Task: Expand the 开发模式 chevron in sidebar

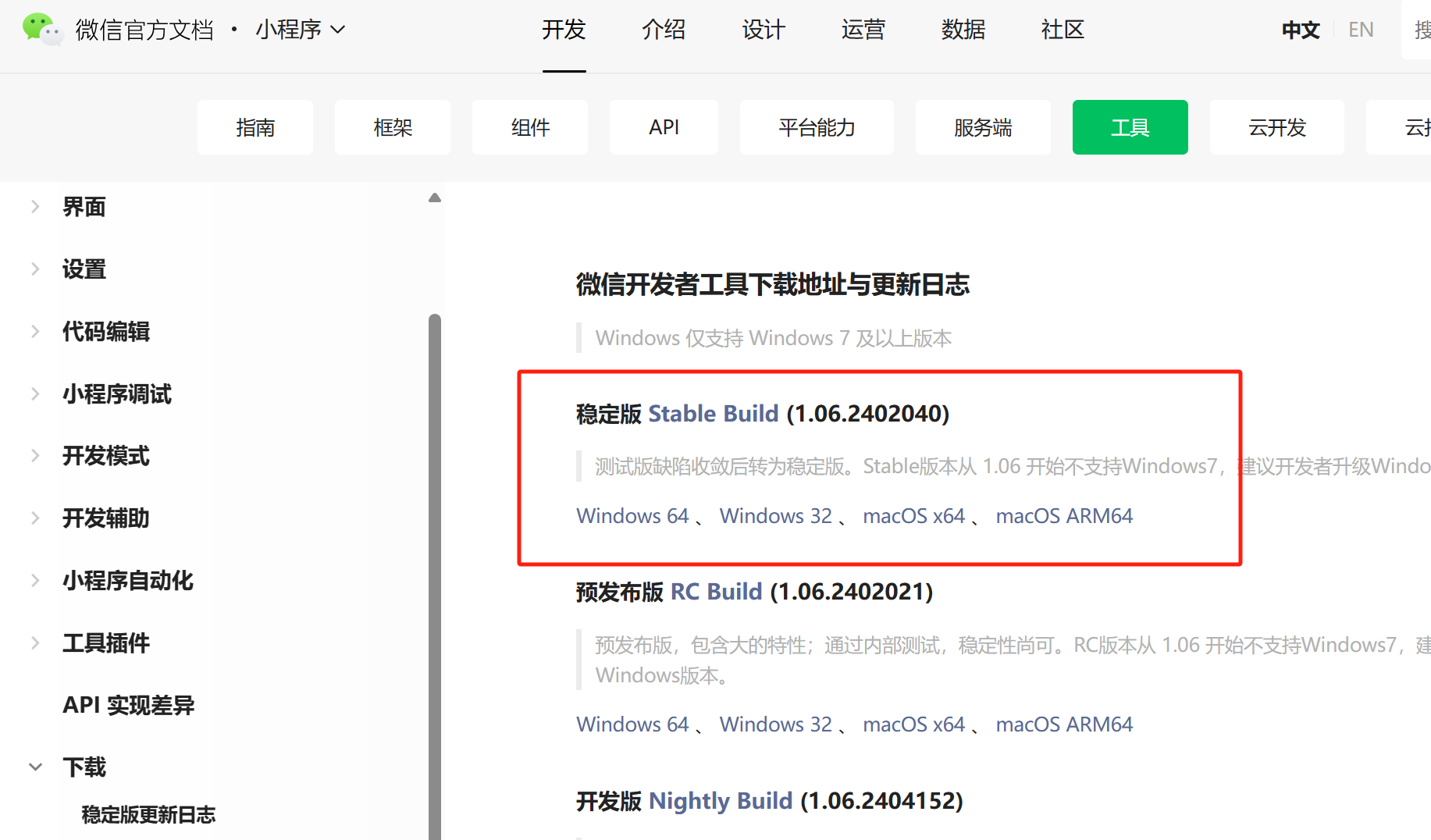Action: (x=35, y=455)
